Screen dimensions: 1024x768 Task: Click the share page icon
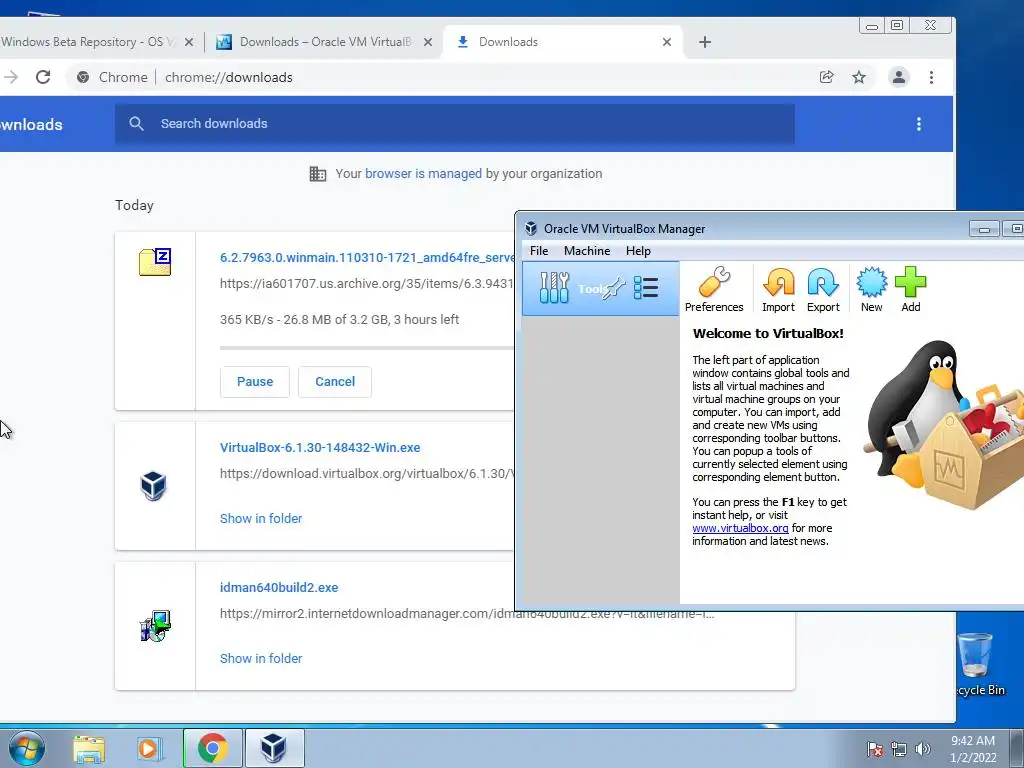tap(826, 77)
